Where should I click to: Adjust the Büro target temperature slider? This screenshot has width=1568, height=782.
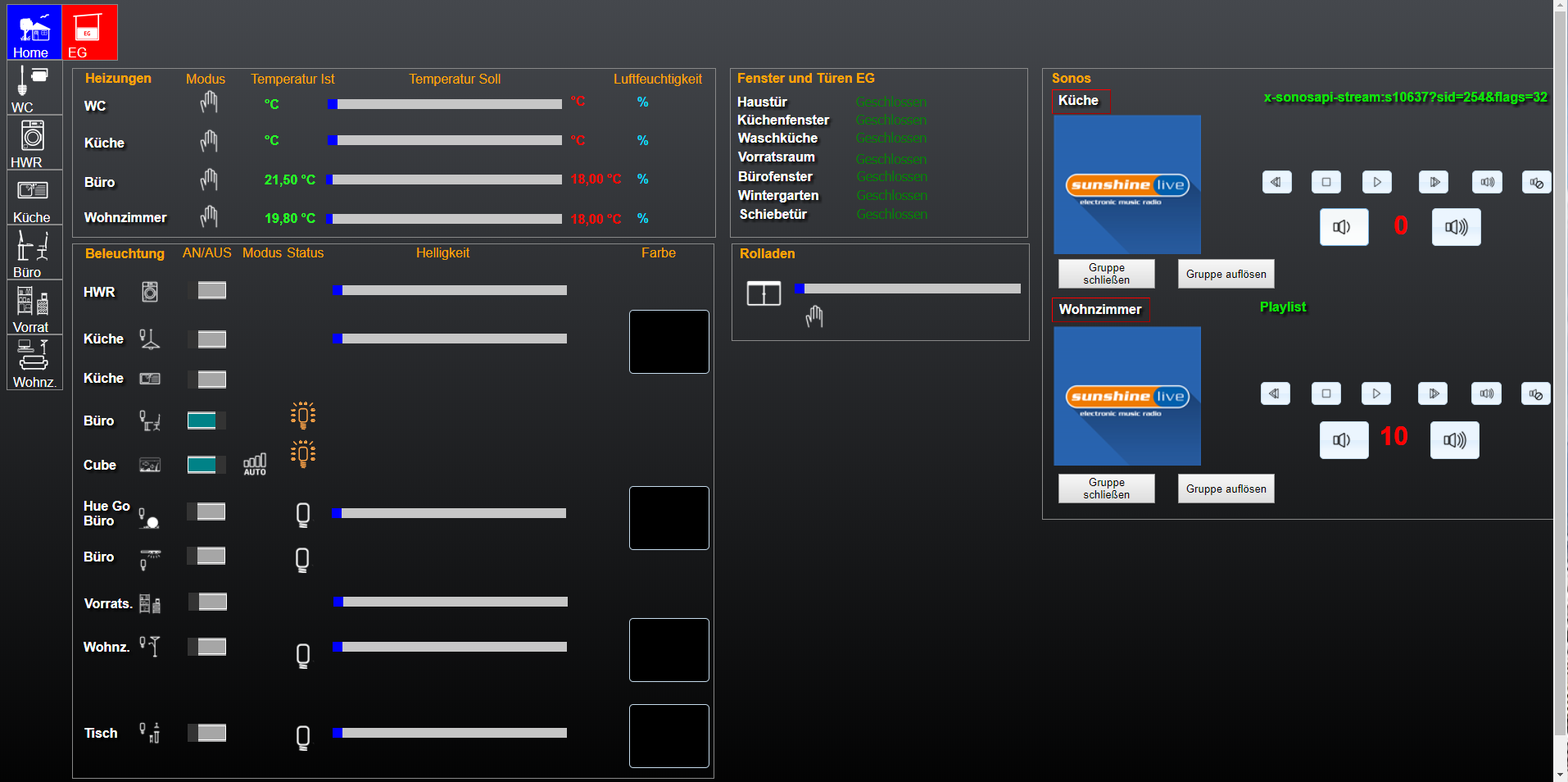[444, 180]
